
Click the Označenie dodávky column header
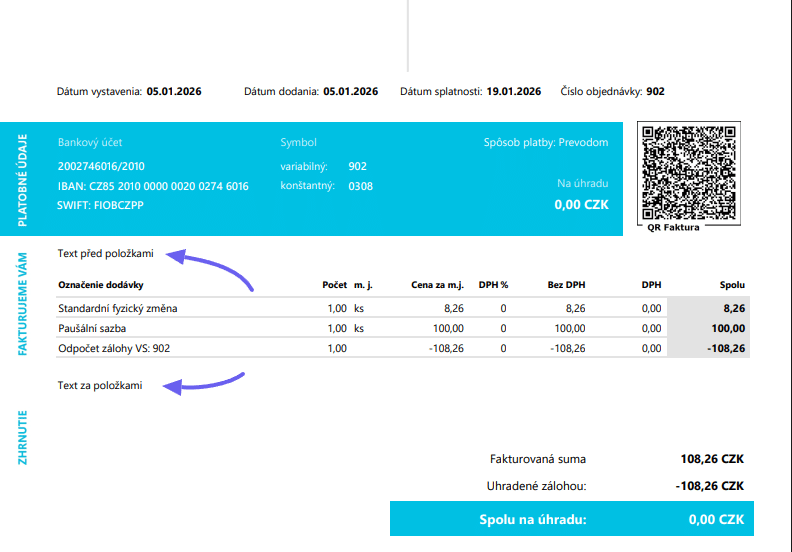102,285
